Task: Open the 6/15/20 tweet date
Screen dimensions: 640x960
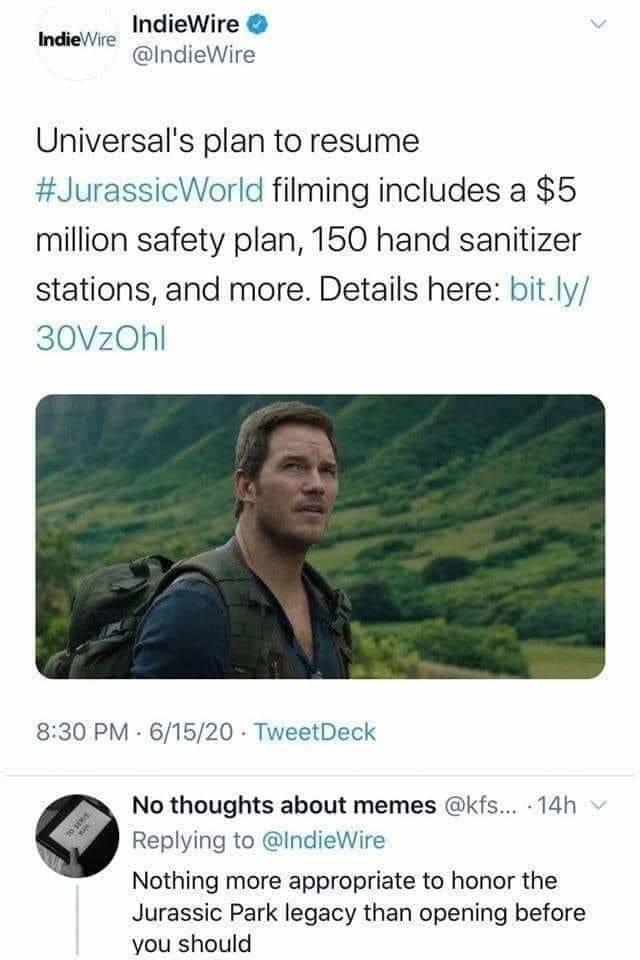Action: 191,732
